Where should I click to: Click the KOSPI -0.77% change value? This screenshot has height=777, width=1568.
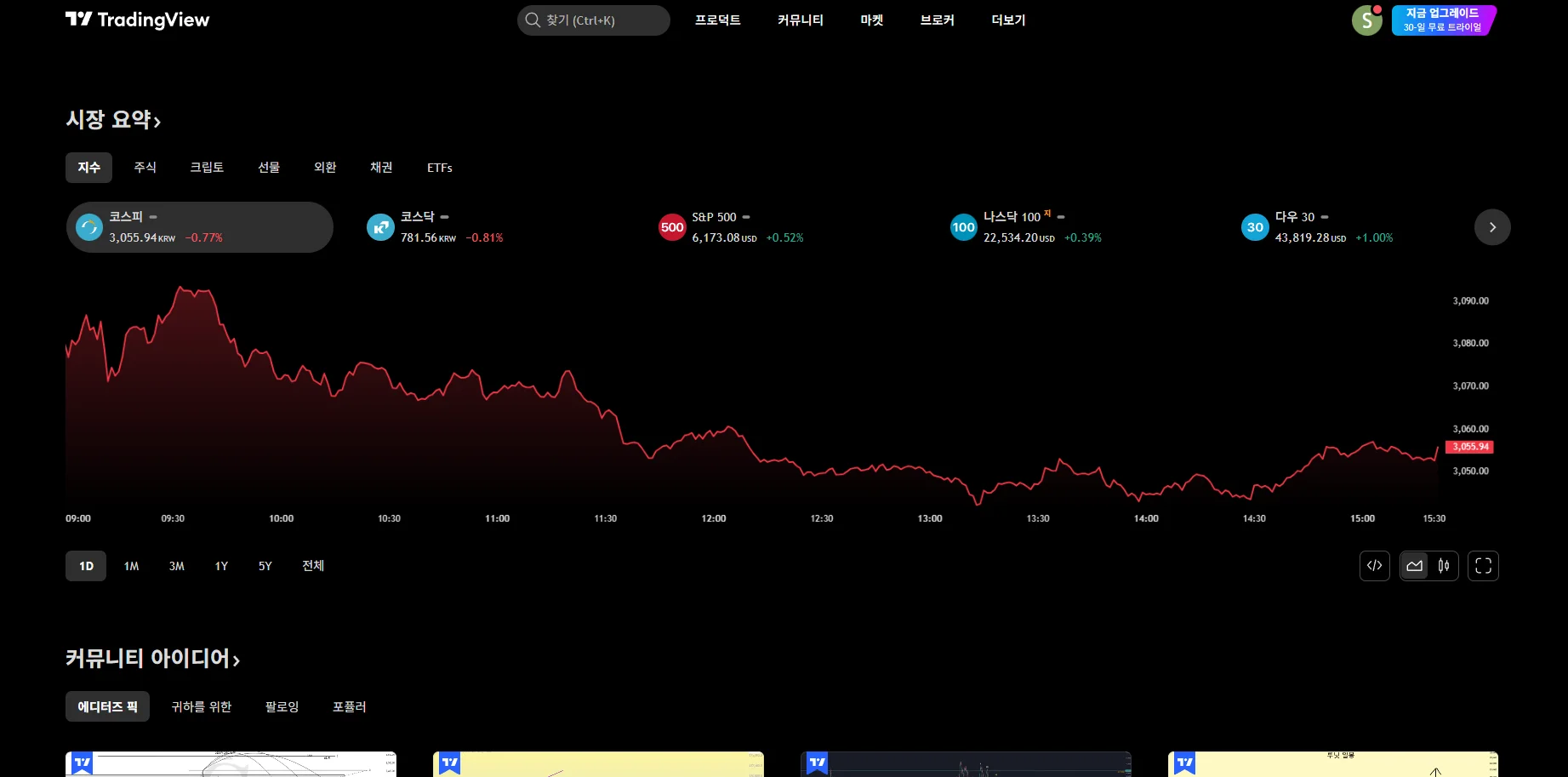tap(204, 238)
